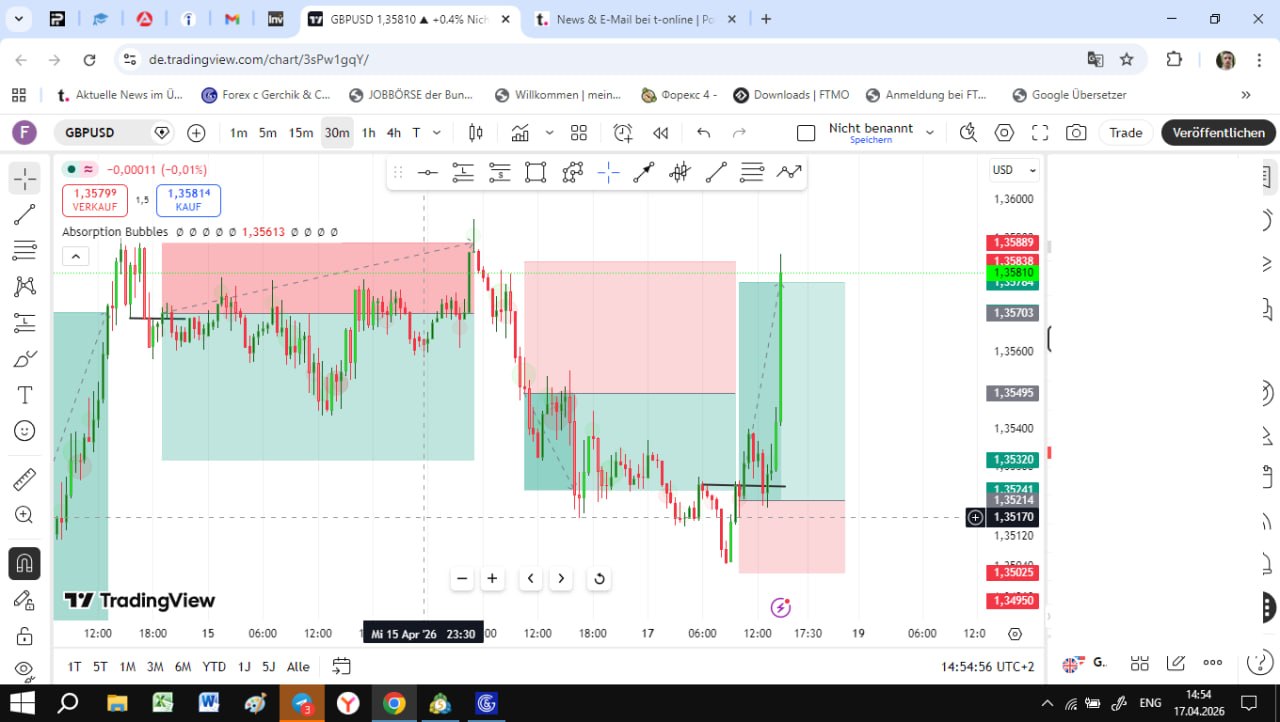Open the indicators menu

click(520, 133)
